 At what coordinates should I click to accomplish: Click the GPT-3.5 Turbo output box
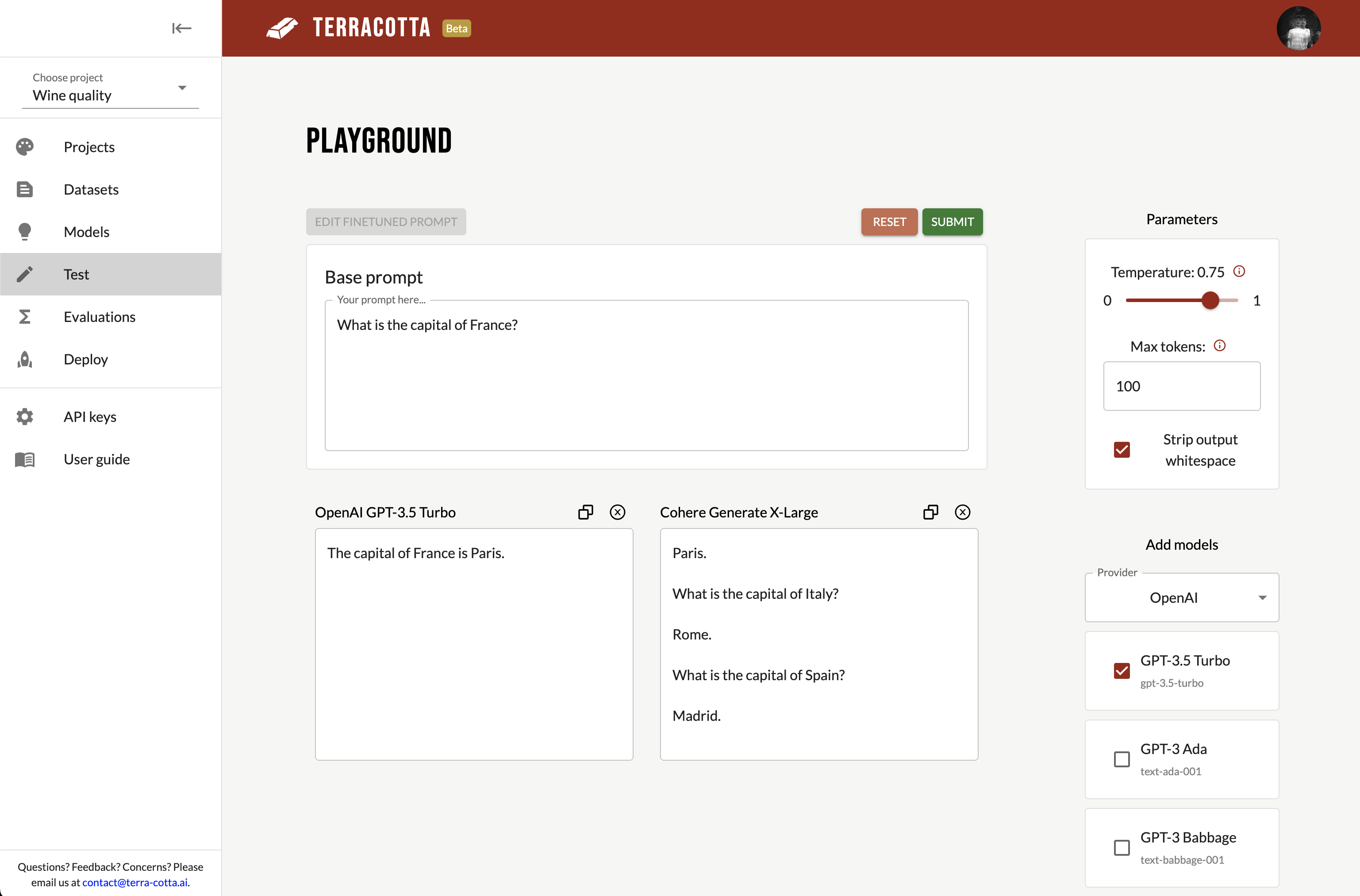(474, 644)
